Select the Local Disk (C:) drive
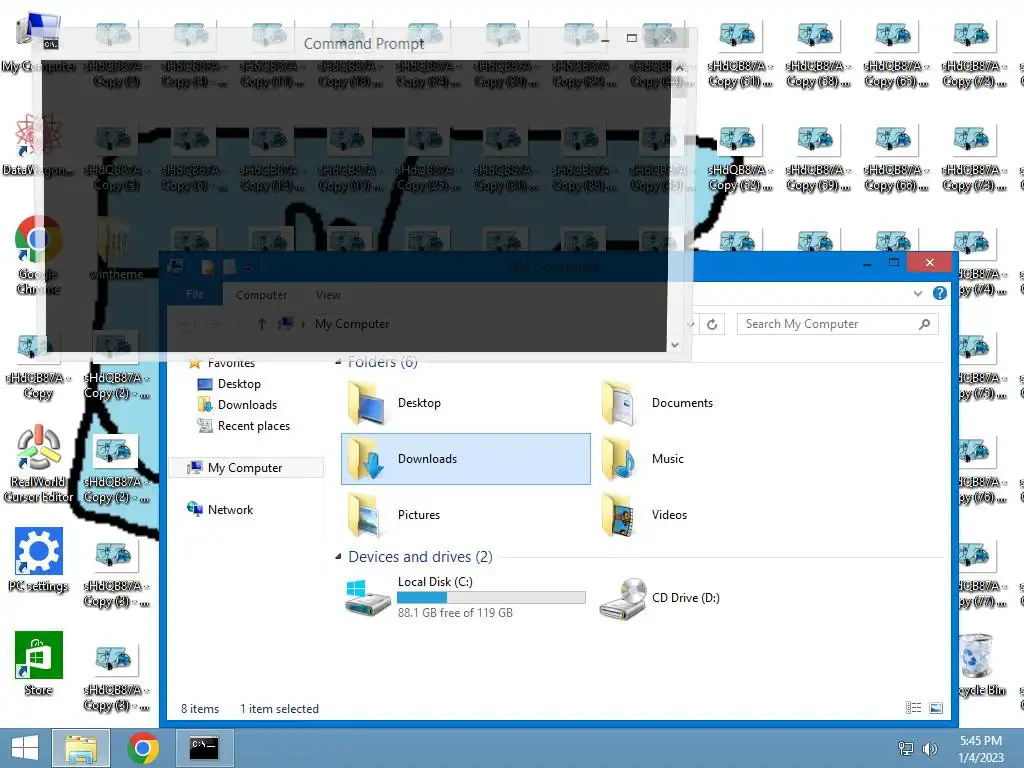This screenshot has height=768, width=1024. point(466,597)
